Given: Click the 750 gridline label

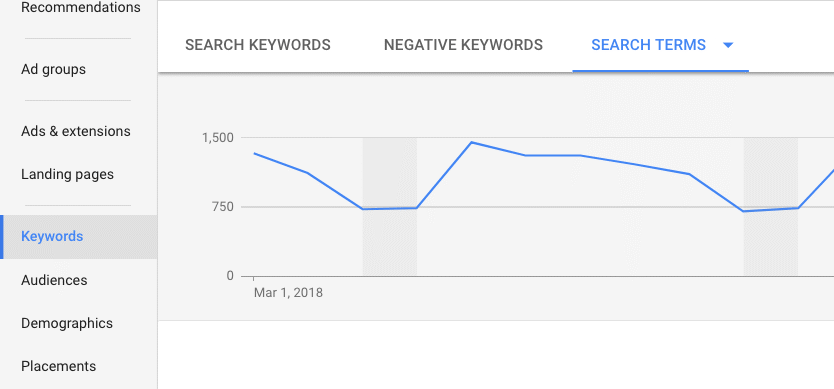Looking at the screenshot, I should point(223,206).
